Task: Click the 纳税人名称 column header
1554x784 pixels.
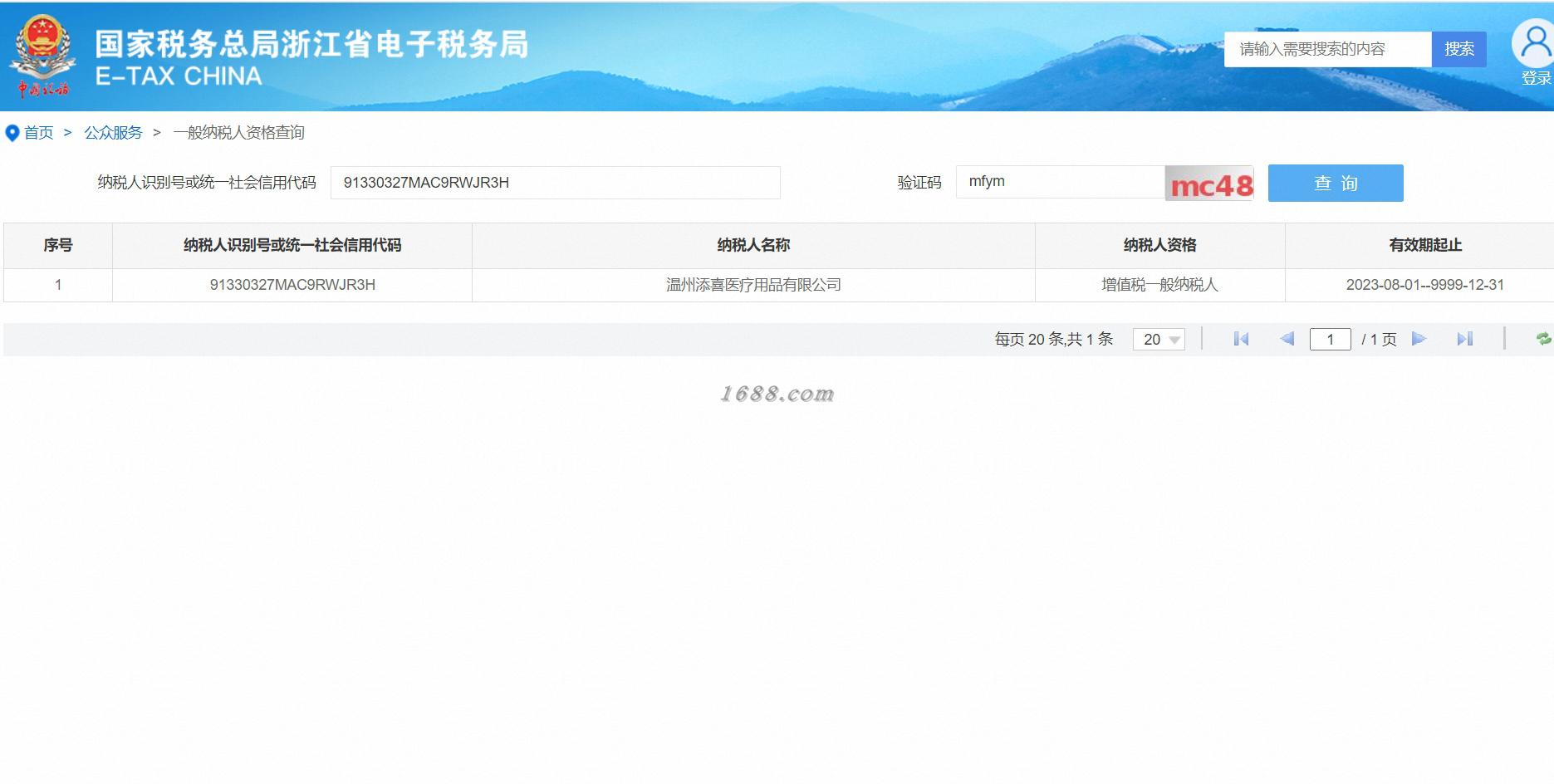Action: (x=753, y=245)
